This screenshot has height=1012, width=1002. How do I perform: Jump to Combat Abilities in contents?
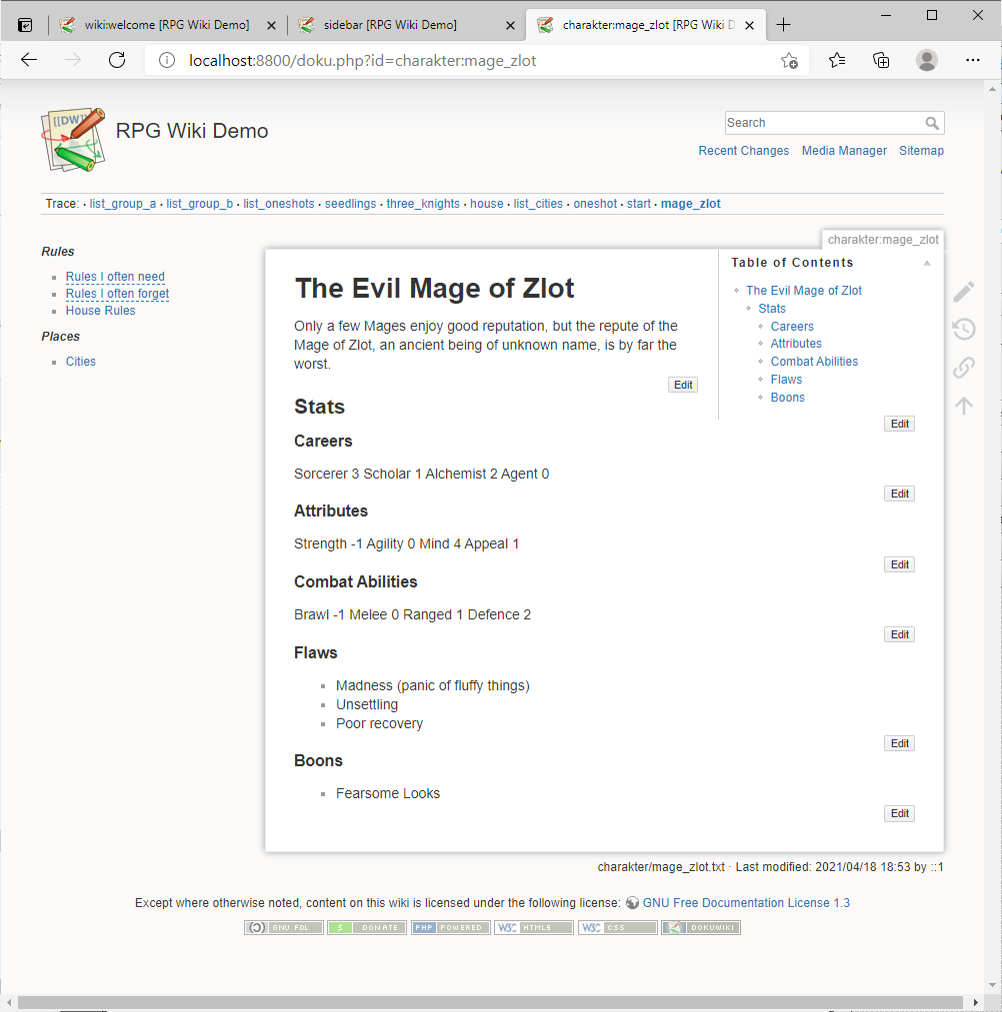tap(814, 361)
